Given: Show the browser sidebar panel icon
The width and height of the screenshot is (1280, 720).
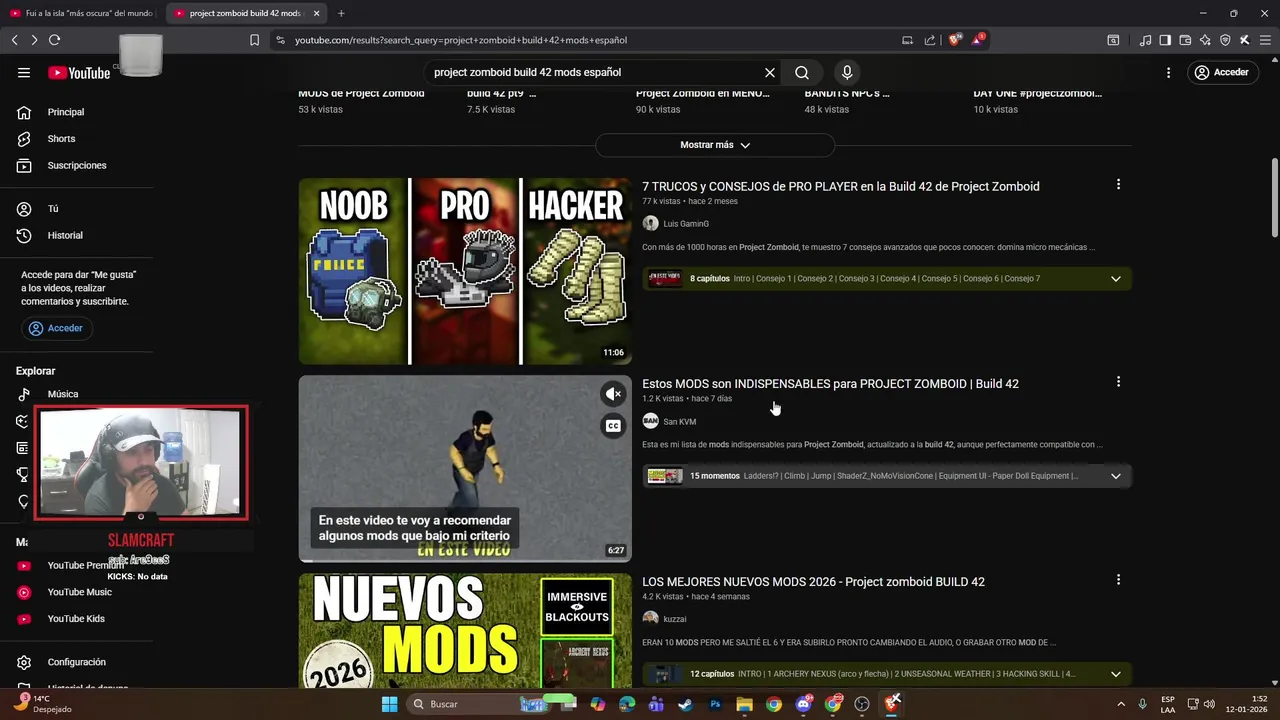Looking at the screenshot, I should [x=1165, y=40].
